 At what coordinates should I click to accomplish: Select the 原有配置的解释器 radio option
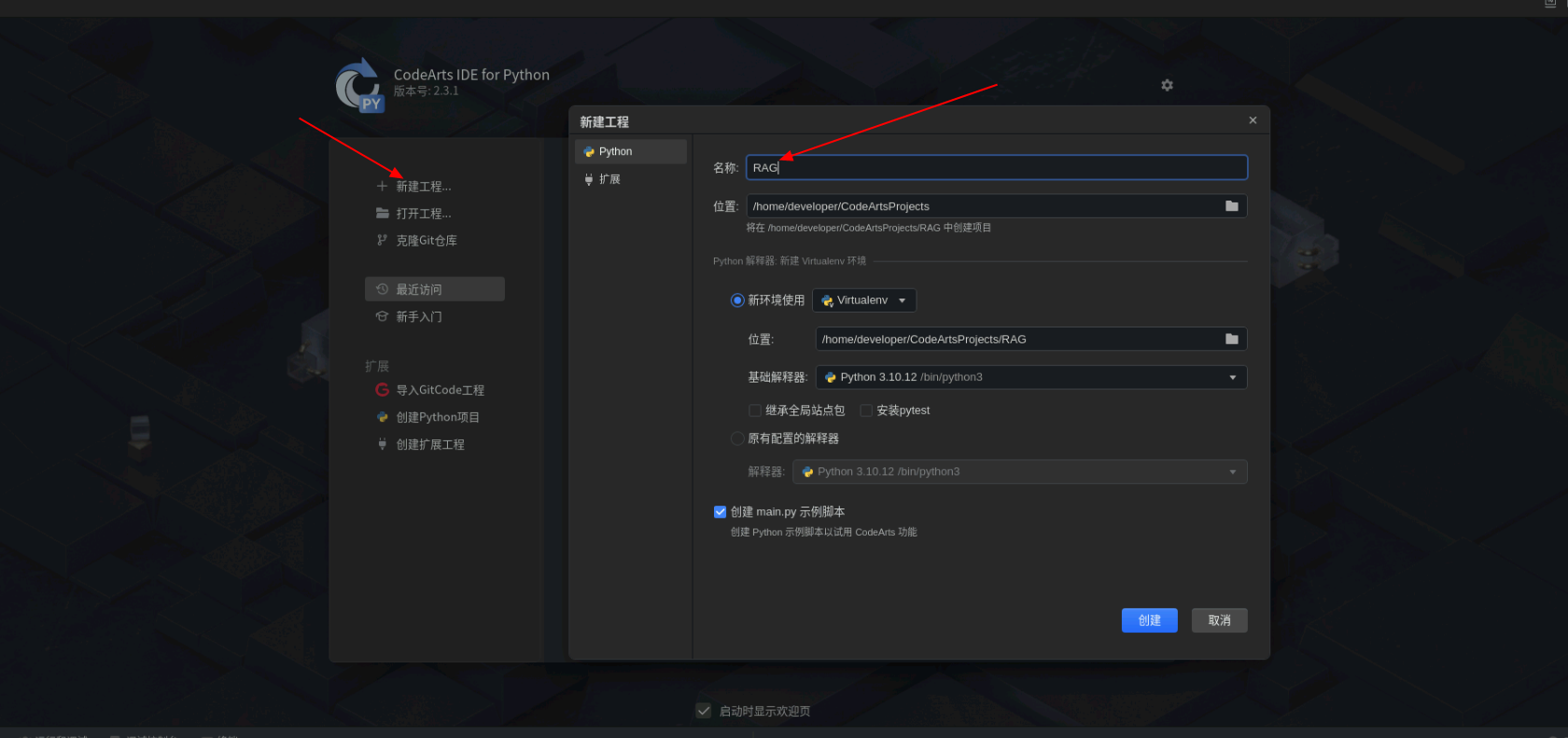pos(737,439)
